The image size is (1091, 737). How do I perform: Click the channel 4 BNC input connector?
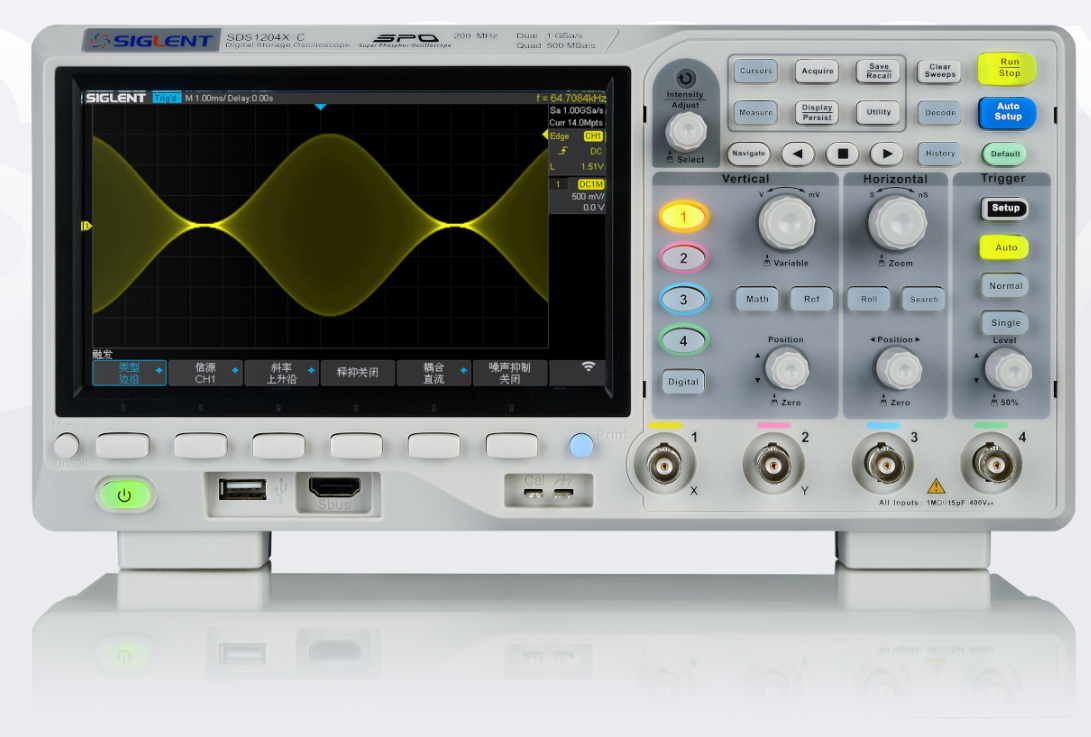(x=992, y=464)
